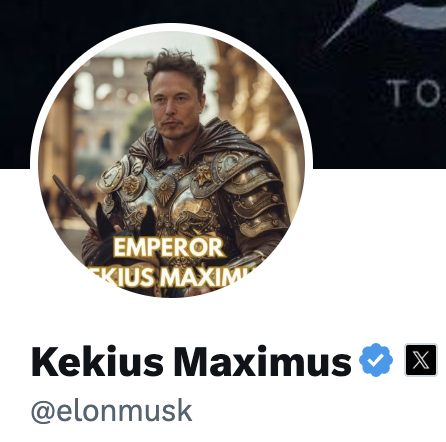Viewport: 446px width, 442px height.
Task: Click the dark horse ears in the avatar
Action: 125,220
